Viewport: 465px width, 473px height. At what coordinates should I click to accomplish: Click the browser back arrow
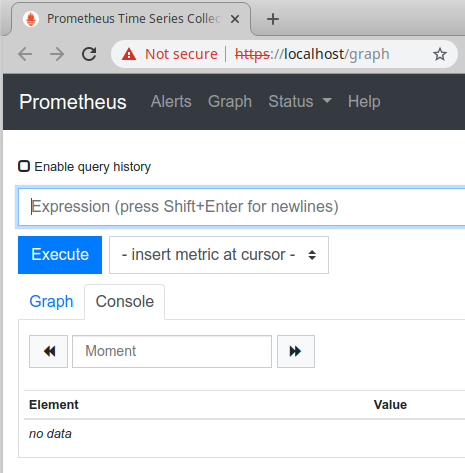tap(25, 54)
